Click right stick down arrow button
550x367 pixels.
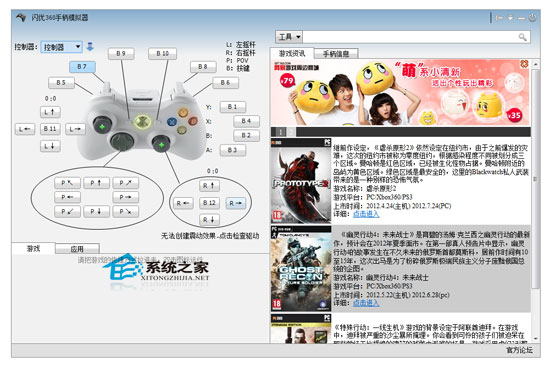tap(209, 220)
